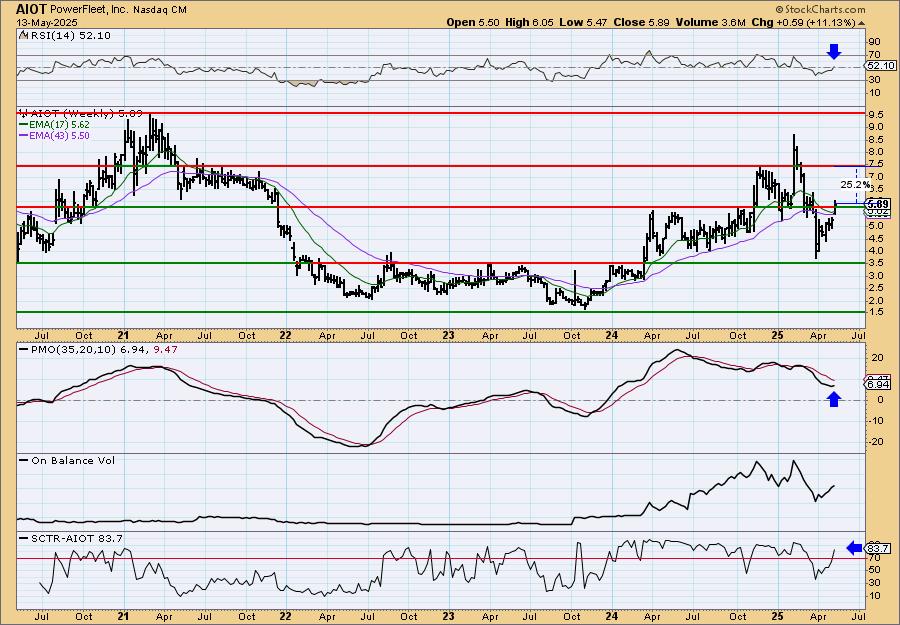The height and width of the screenshot is (625, 900).
Task: Click the AIOT ticker symbol in the chart header
Action: tap(32, 9)
